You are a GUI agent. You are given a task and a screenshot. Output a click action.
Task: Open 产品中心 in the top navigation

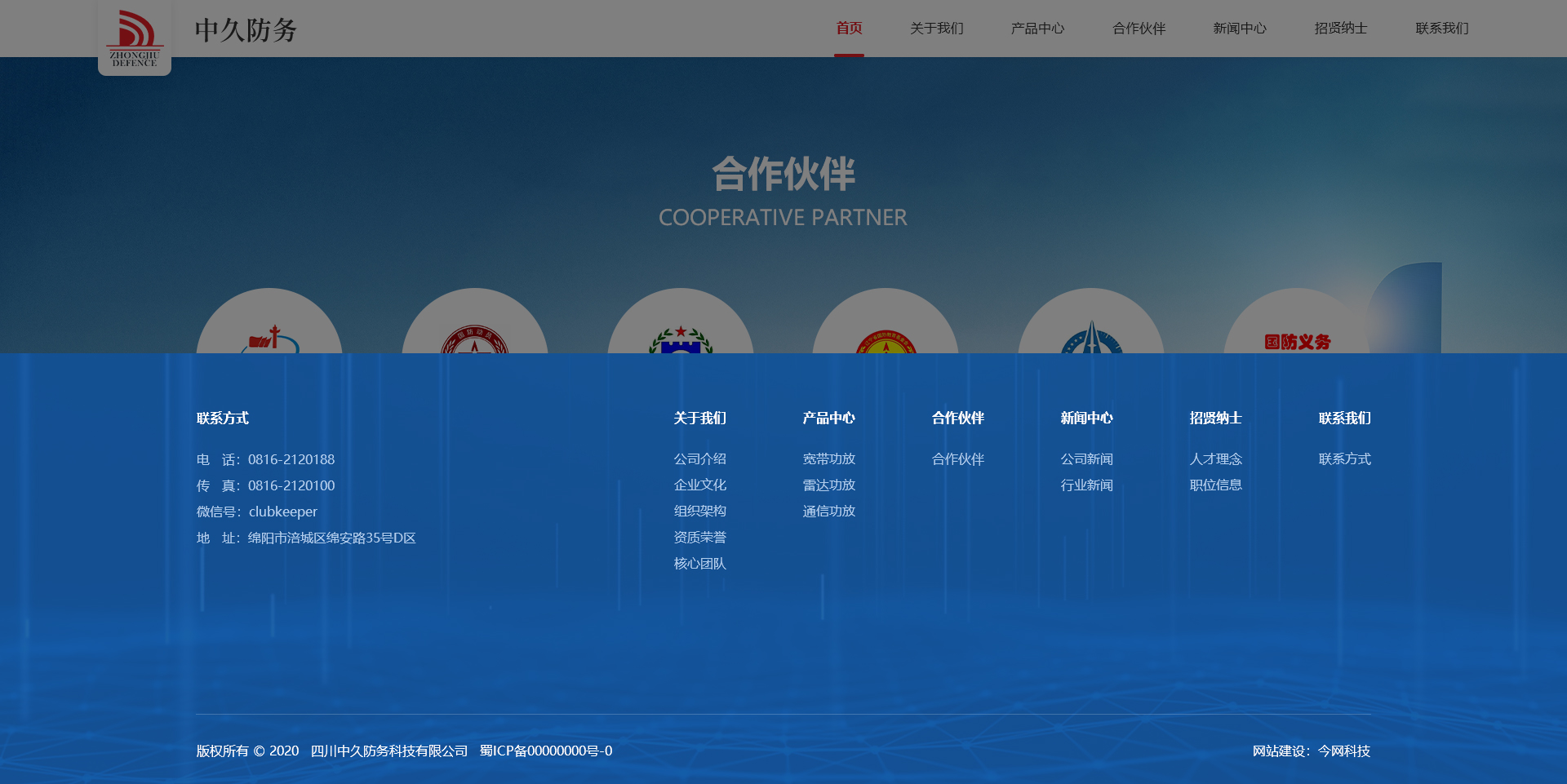(1037, 29)
